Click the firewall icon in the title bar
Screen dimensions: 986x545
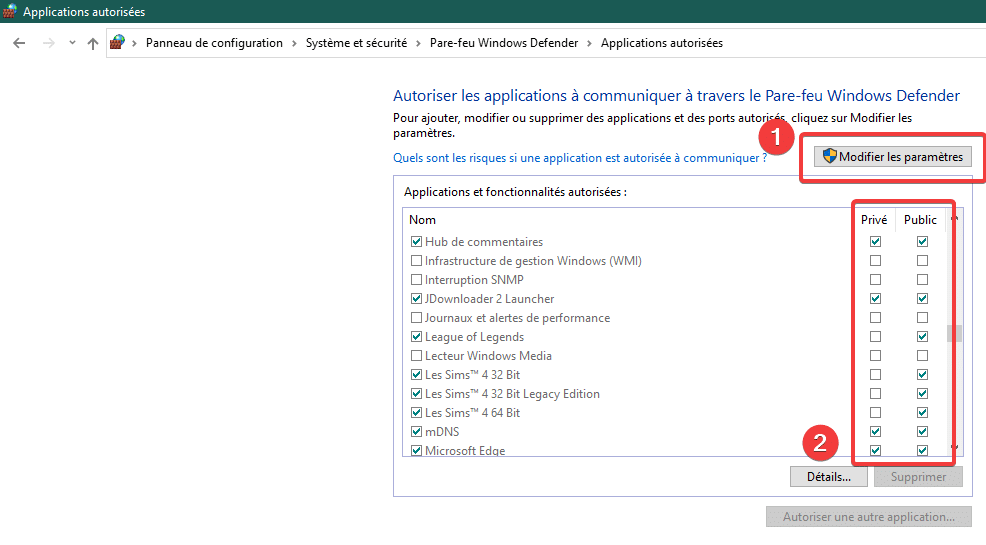click(x=9, y=11)
